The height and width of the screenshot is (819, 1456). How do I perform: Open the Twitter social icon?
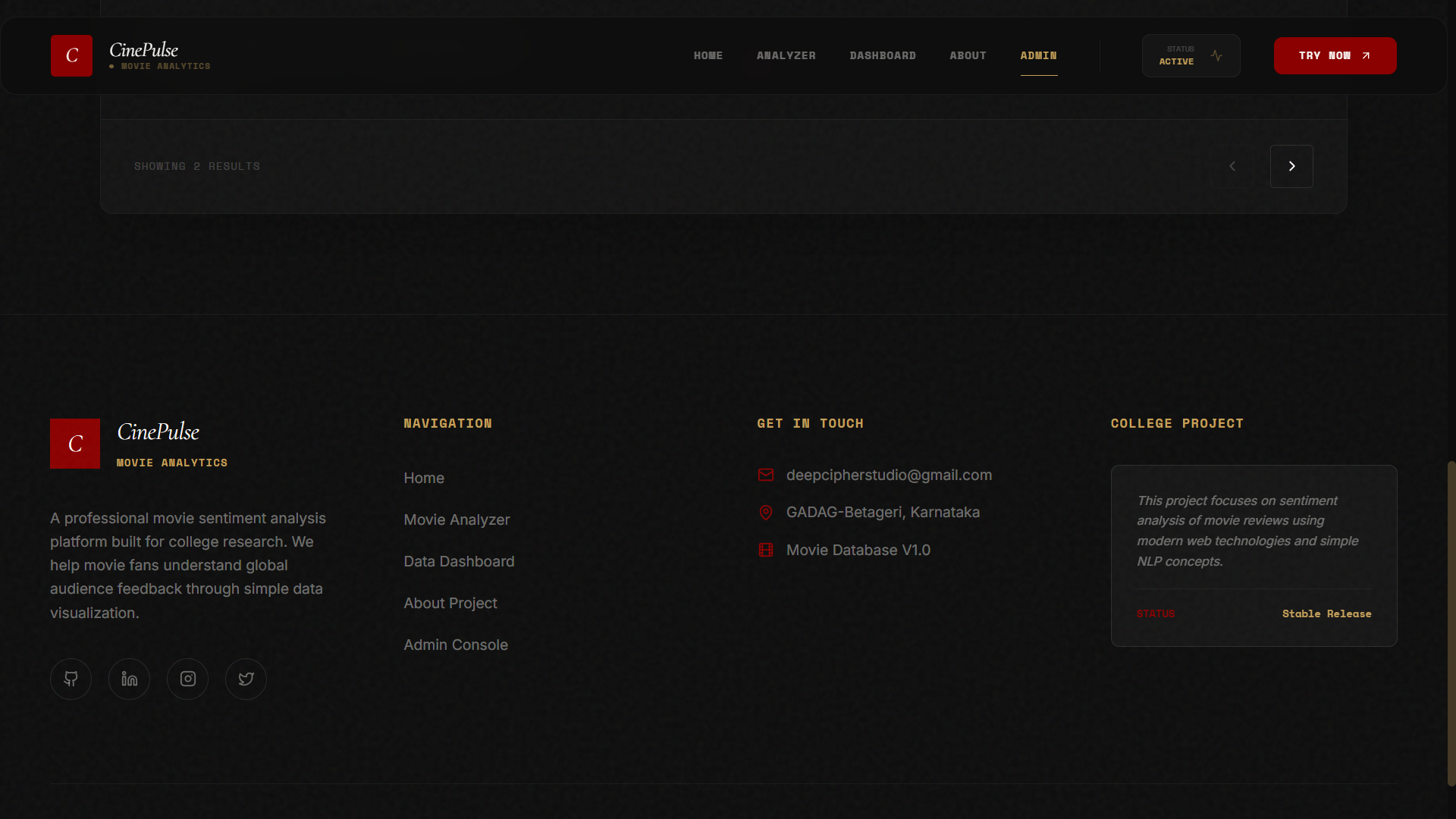point(246,679)
